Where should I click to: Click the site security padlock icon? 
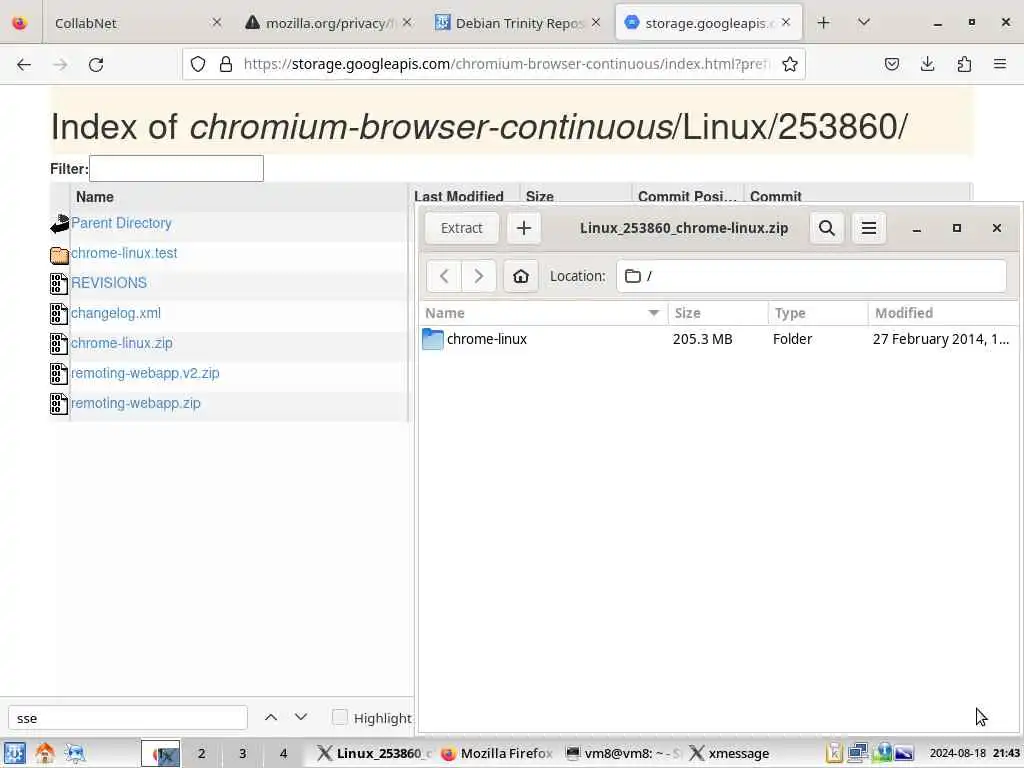[x=226, y=64]
